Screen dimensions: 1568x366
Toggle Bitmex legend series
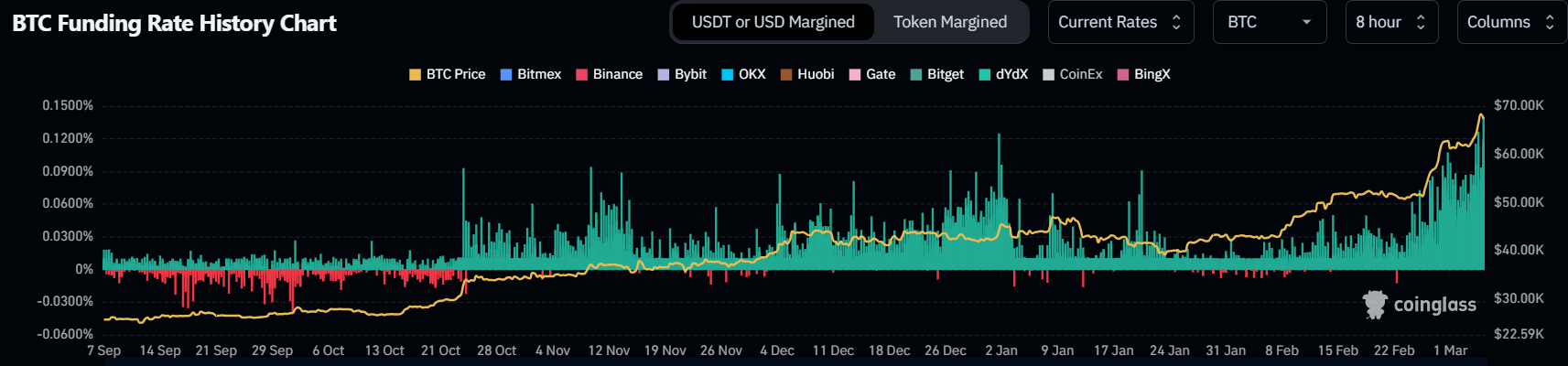[x=531, y=74]
